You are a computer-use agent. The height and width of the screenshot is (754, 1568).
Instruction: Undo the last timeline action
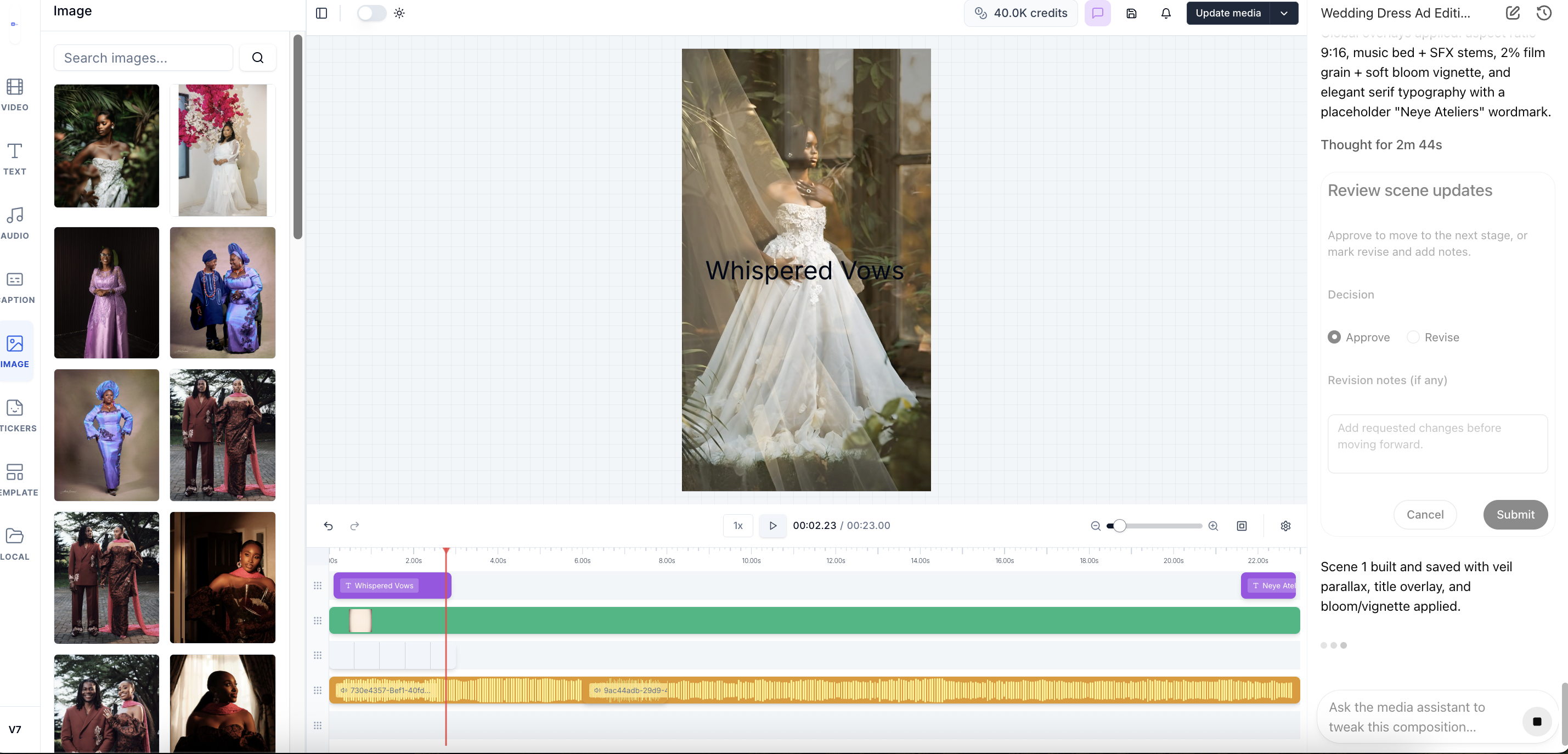point(328,526)
